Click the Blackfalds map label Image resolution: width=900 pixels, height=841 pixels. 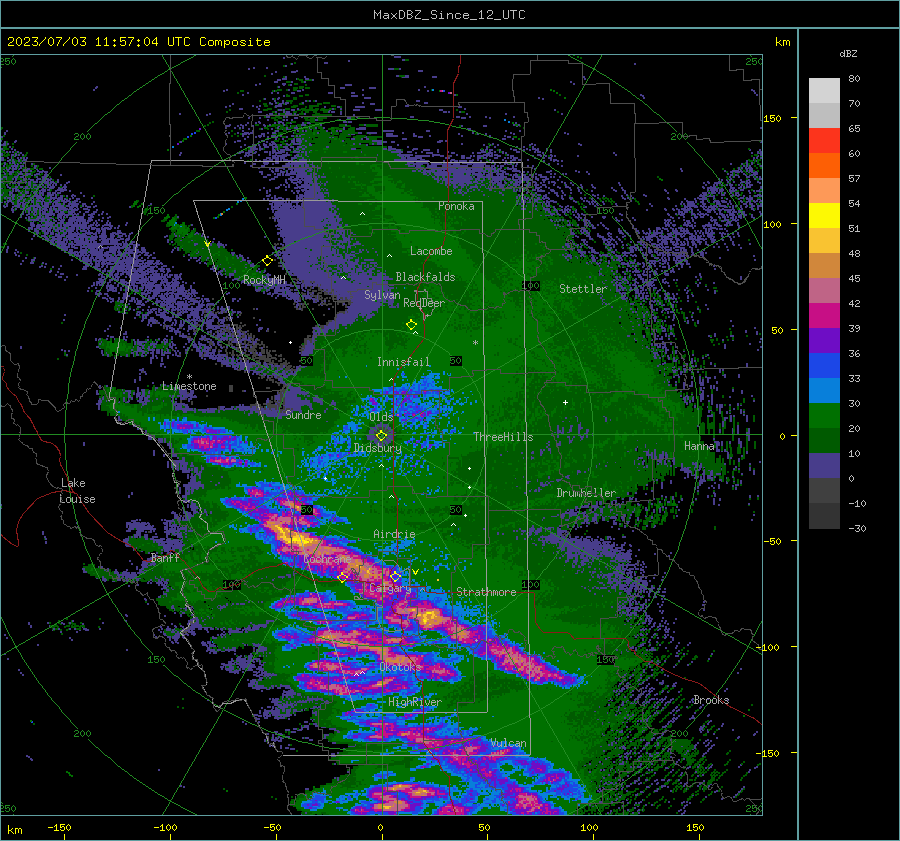425,277
